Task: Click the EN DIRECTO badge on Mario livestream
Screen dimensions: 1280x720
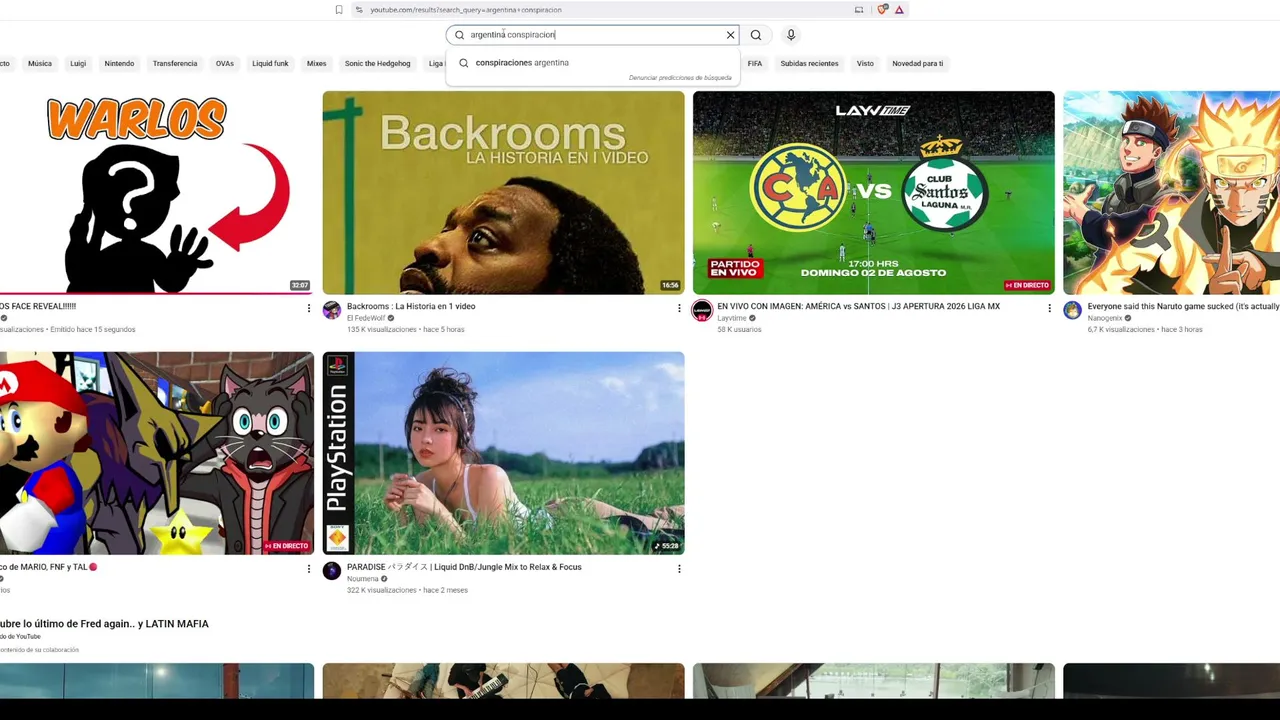Action: click(x=287, y=546)
